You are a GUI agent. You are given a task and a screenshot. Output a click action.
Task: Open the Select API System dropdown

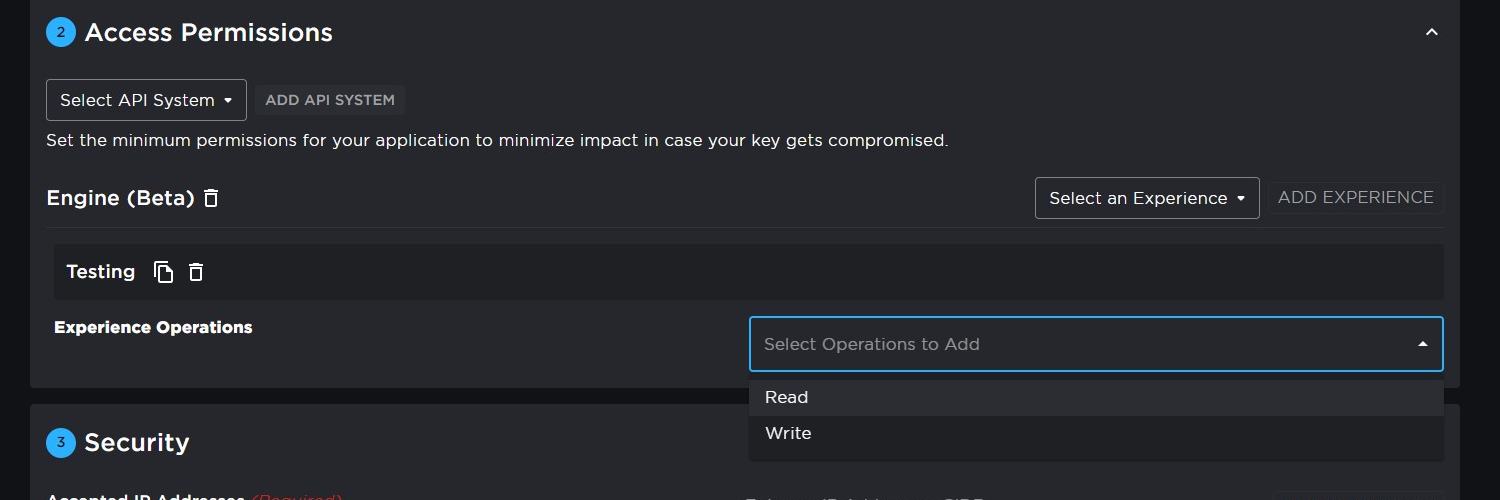coord(146,100)
